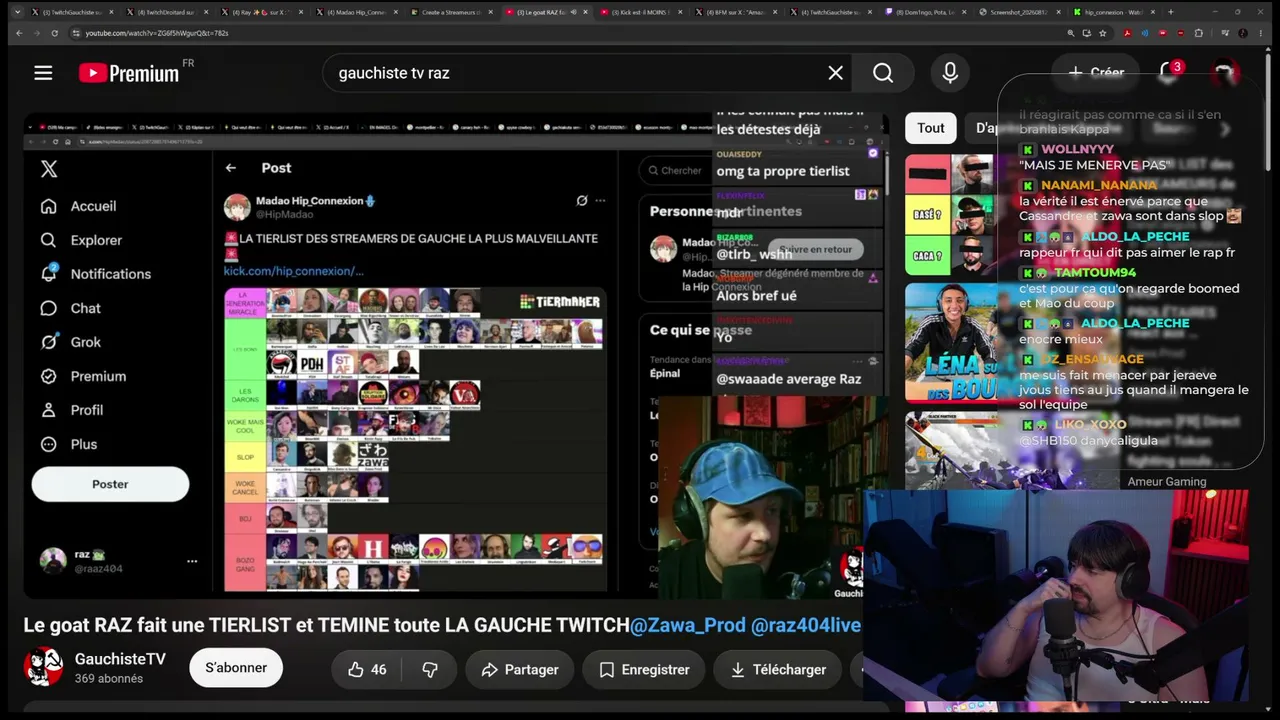Viewport: 1280px width, 720px height.
Task: Click the Poster button in the video
Action: point(110,484)
